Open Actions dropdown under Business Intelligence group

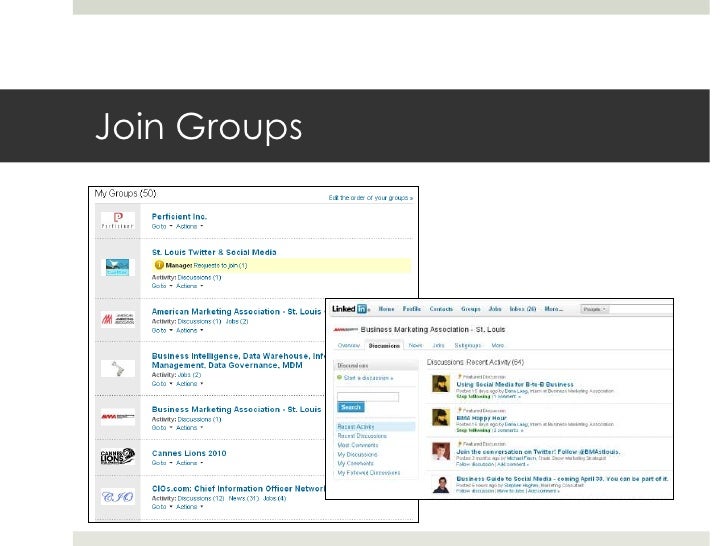[x=189, y=384]
